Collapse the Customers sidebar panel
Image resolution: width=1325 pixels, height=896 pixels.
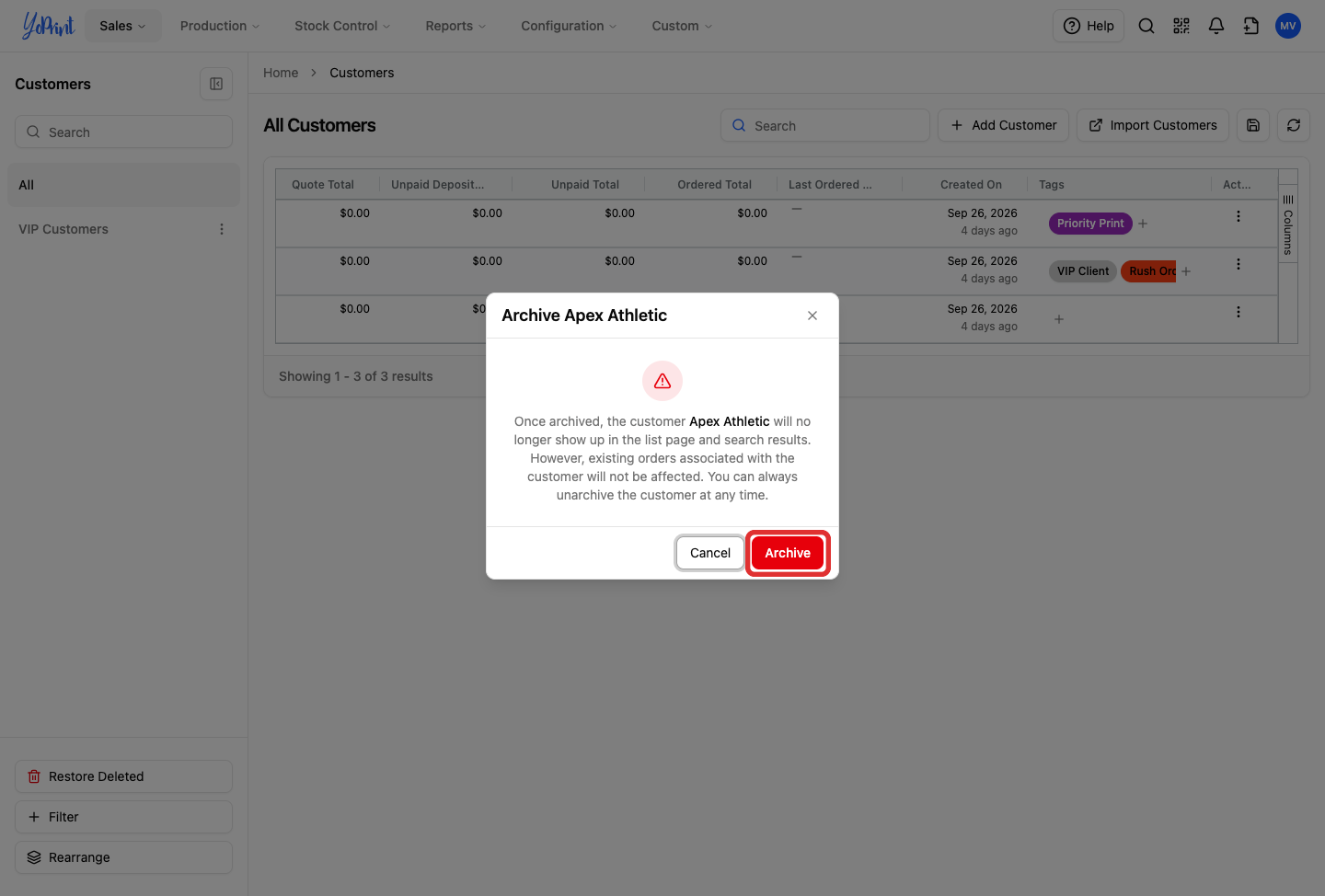point(216,84)
